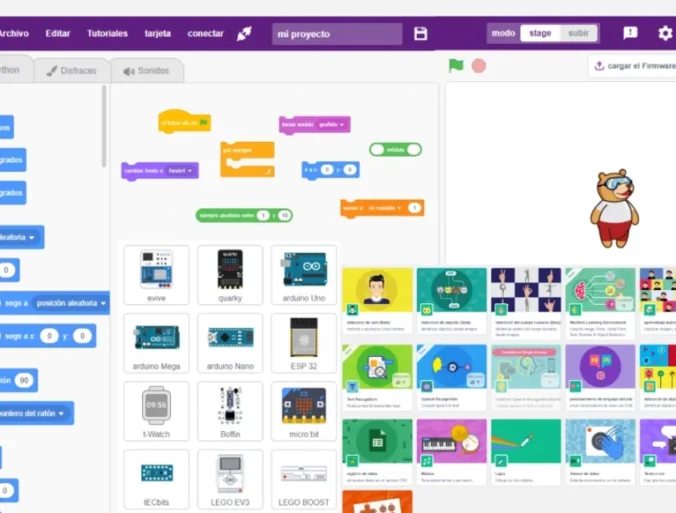The height and width of the screenshot is (513, 676).
Task: Switch mode to stage
Action: pos(540,33)
